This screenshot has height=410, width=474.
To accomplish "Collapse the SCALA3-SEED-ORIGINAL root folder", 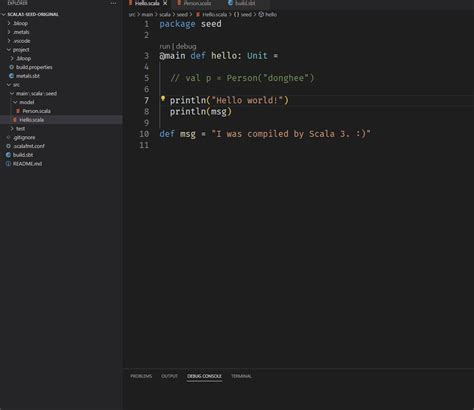I will 4,14.
